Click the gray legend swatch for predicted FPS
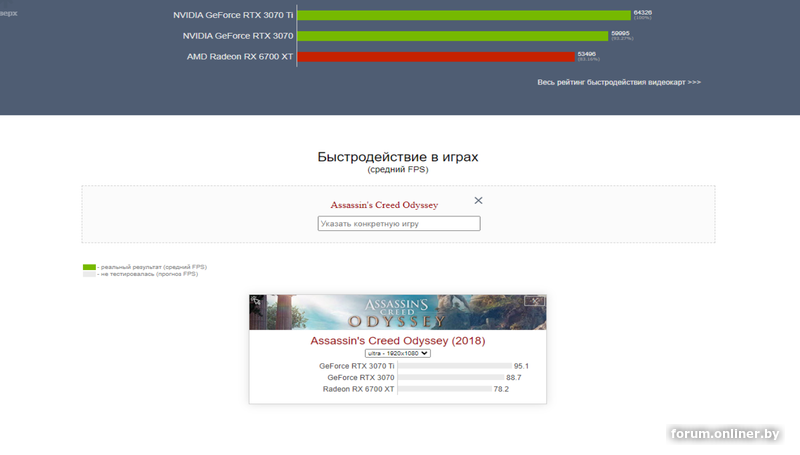 point(89,274)
